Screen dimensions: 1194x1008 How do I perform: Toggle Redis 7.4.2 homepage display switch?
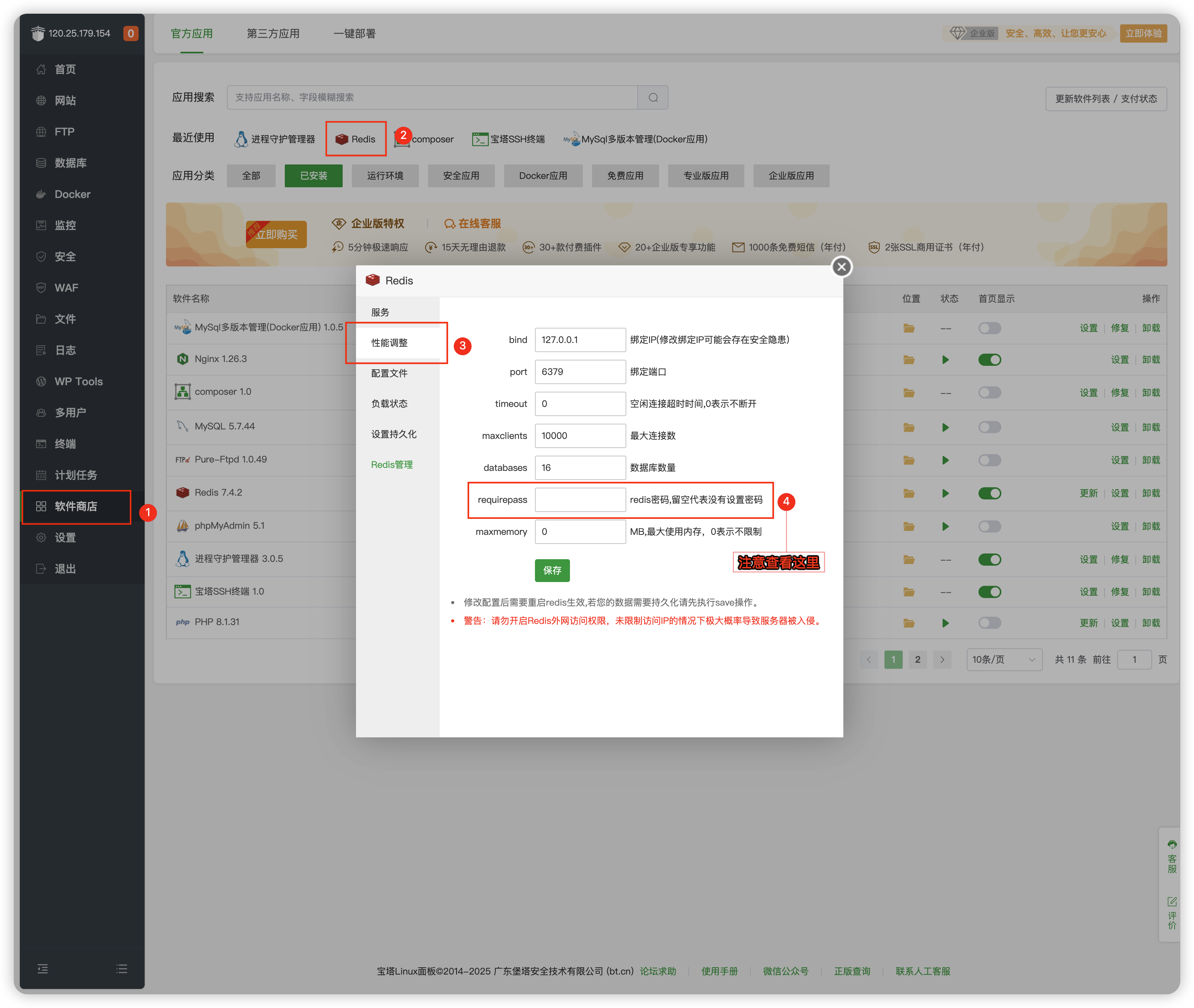point(990,493)
